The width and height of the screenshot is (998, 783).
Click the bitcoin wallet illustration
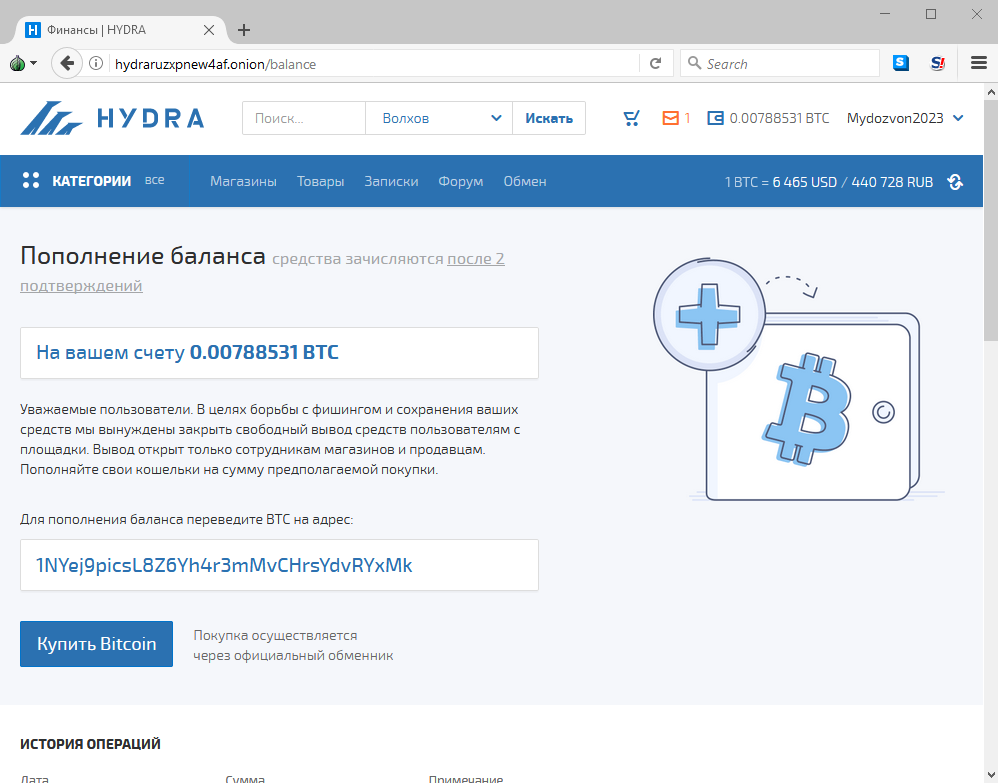[x=799, y=379]
